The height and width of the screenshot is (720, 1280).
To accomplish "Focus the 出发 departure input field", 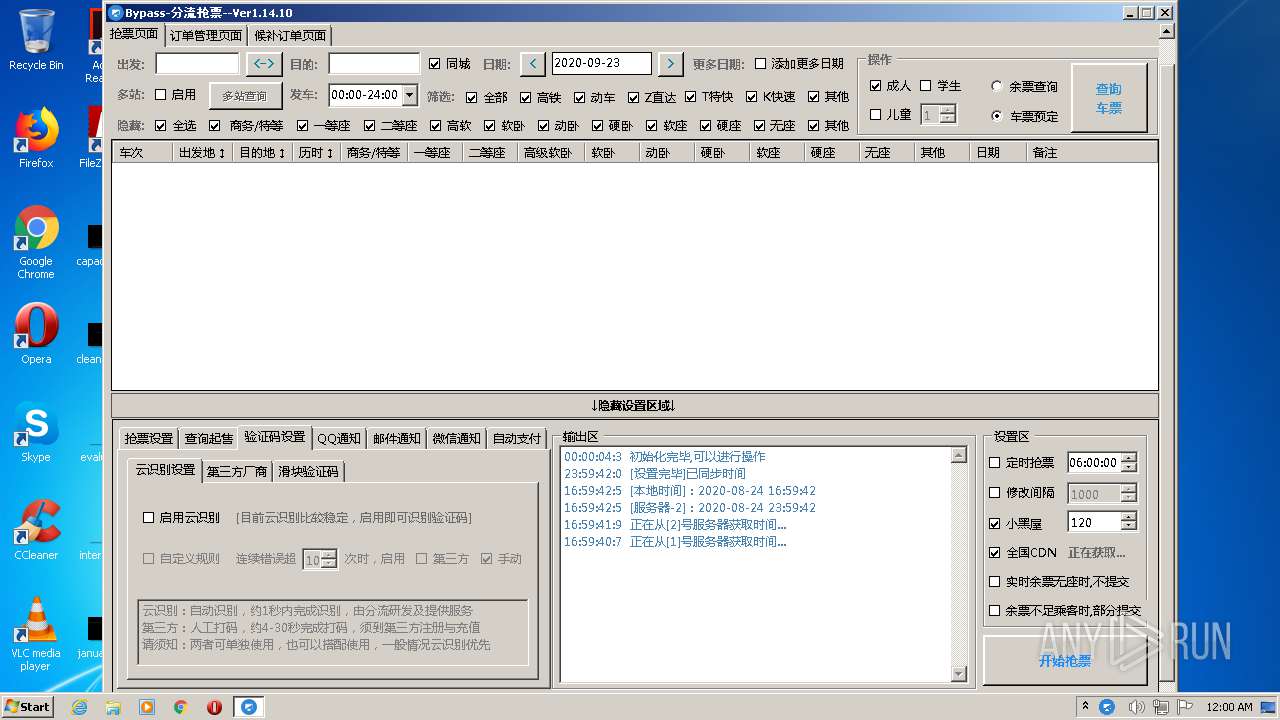I will [197, 63].
